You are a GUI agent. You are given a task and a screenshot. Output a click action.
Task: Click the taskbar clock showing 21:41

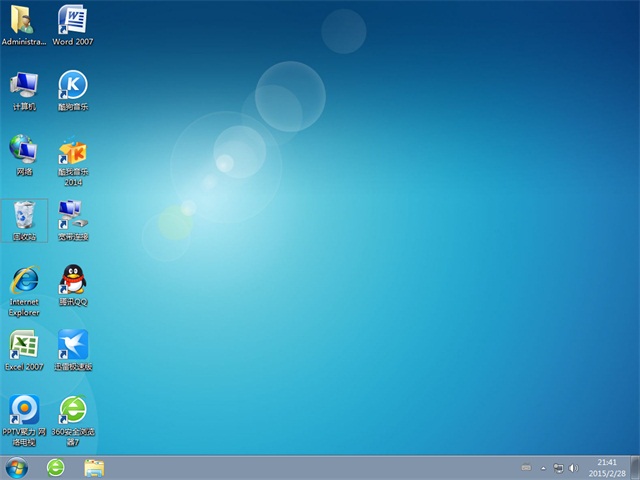pos(607,467)
